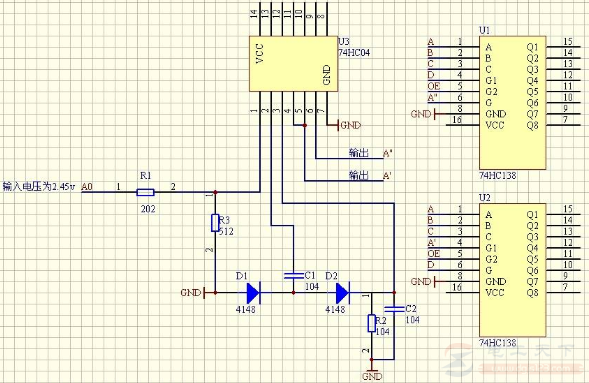Viewport: 589px width, 383px height.
Task: Click the GND symbol left of D1
Action: click(x=193, y=293)
